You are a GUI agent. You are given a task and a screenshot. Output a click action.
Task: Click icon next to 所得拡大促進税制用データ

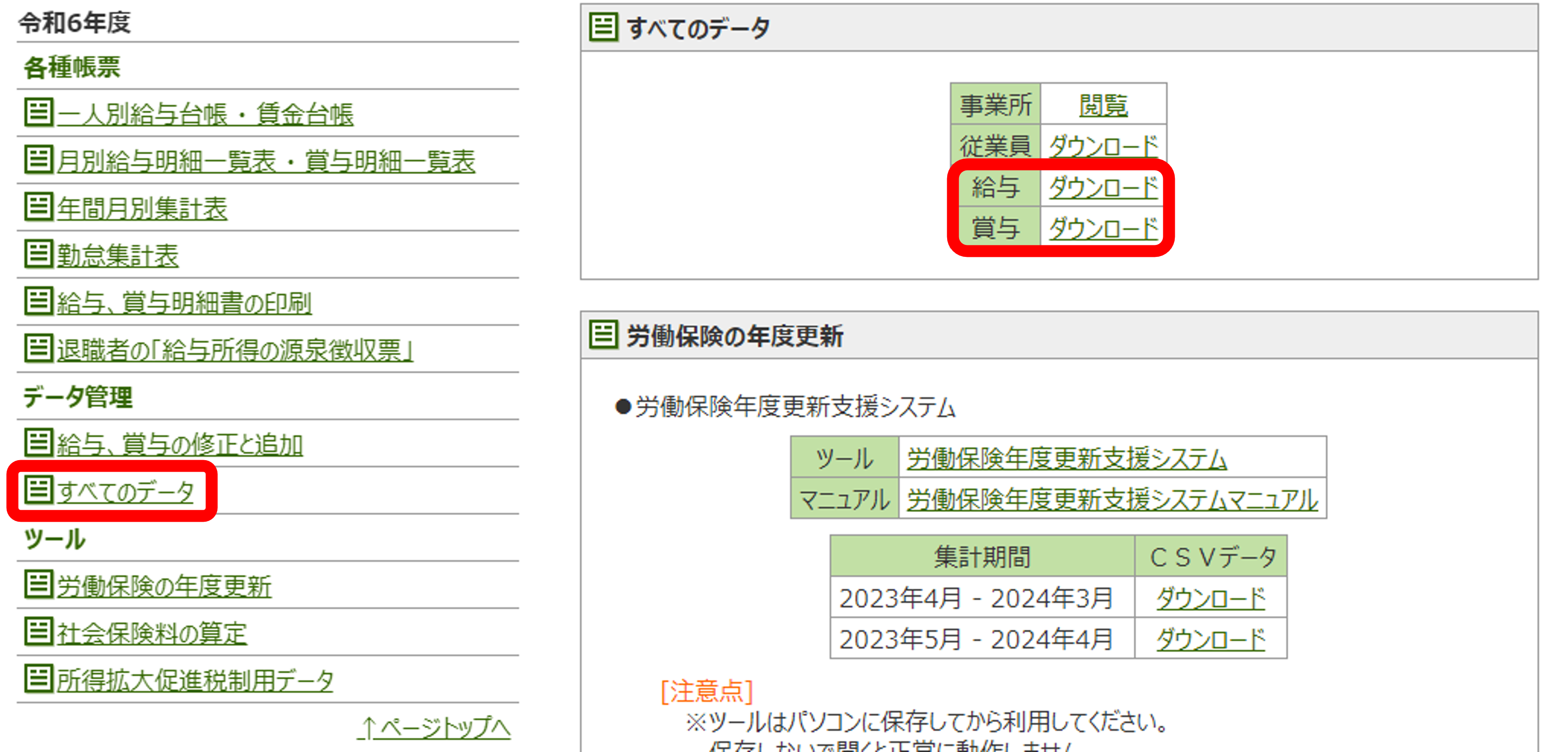point(39,679)
